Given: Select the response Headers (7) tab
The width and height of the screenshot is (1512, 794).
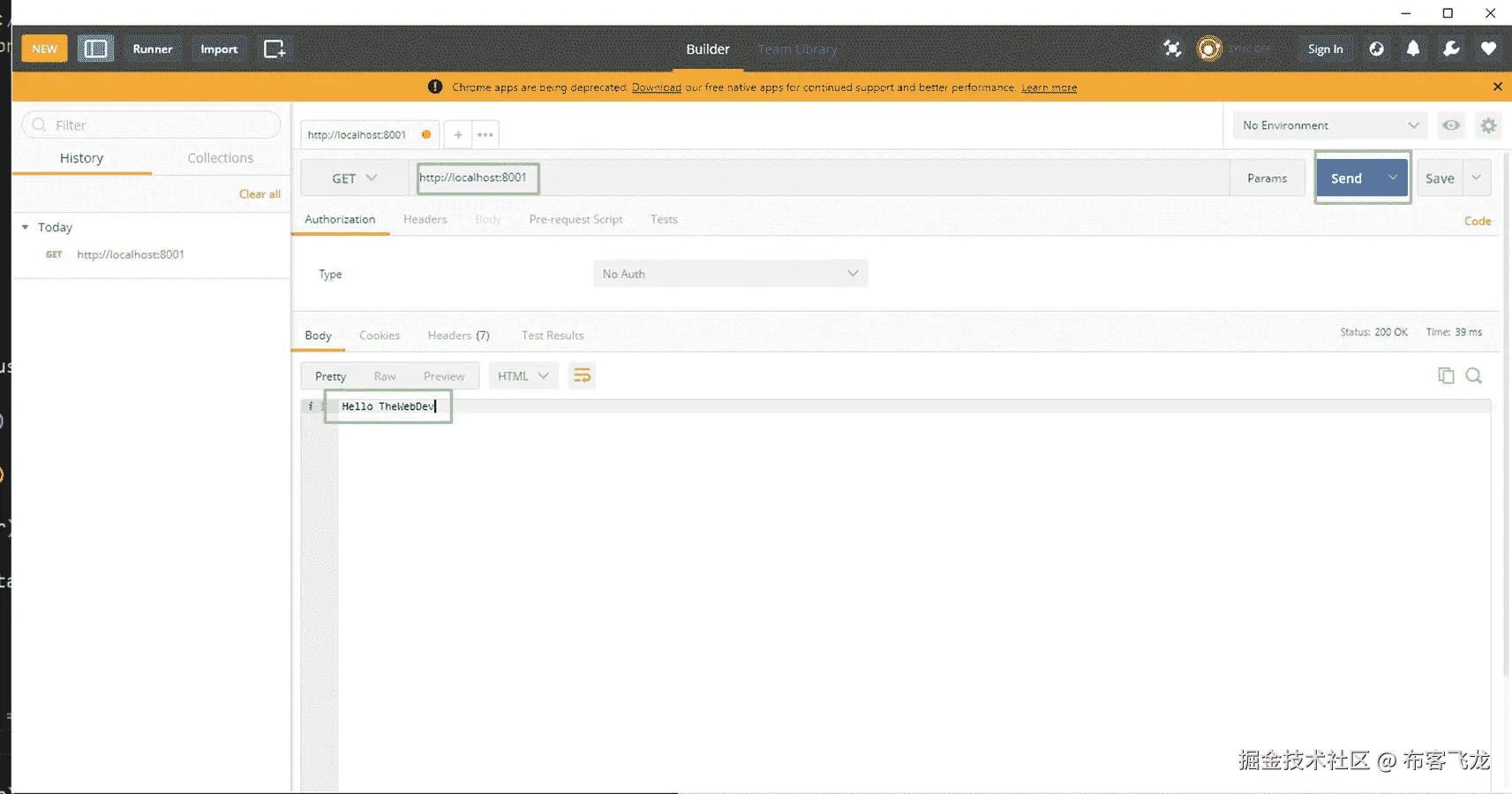Looking at the screenshot, I should (458, 336).
